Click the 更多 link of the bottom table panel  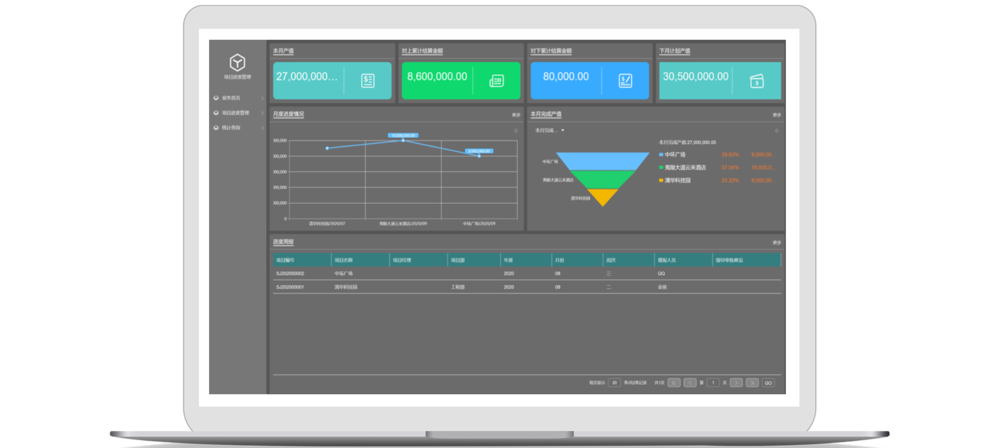[x=776, y=242]
